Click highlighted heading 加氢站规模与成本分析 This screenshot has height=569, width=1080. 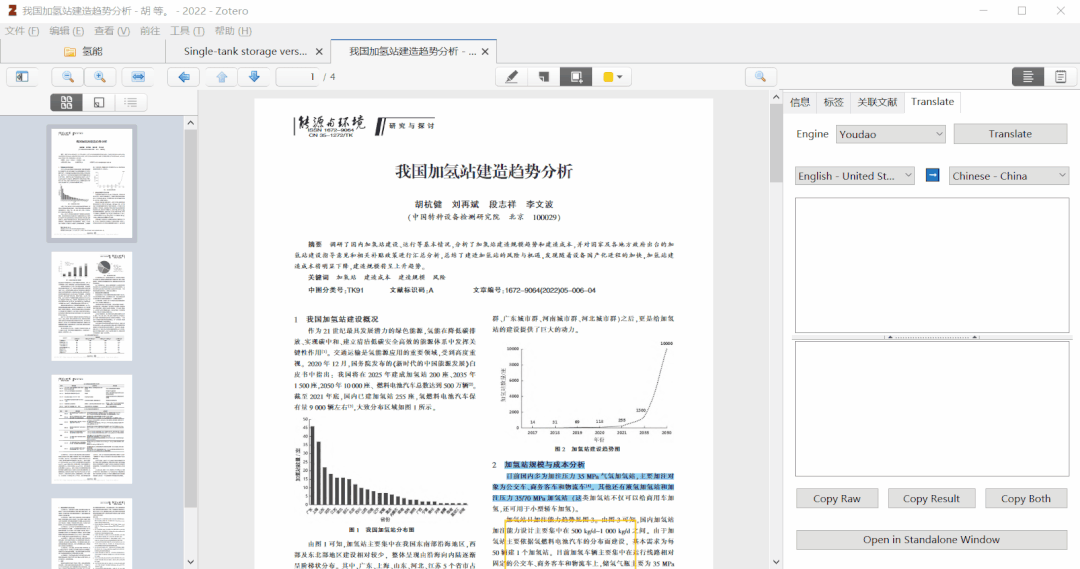544,465
